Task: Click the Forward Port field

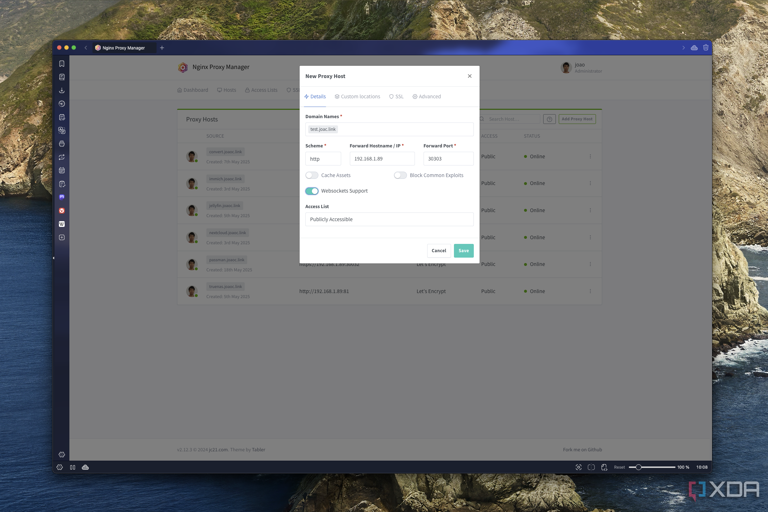Action: pos(448,159)
